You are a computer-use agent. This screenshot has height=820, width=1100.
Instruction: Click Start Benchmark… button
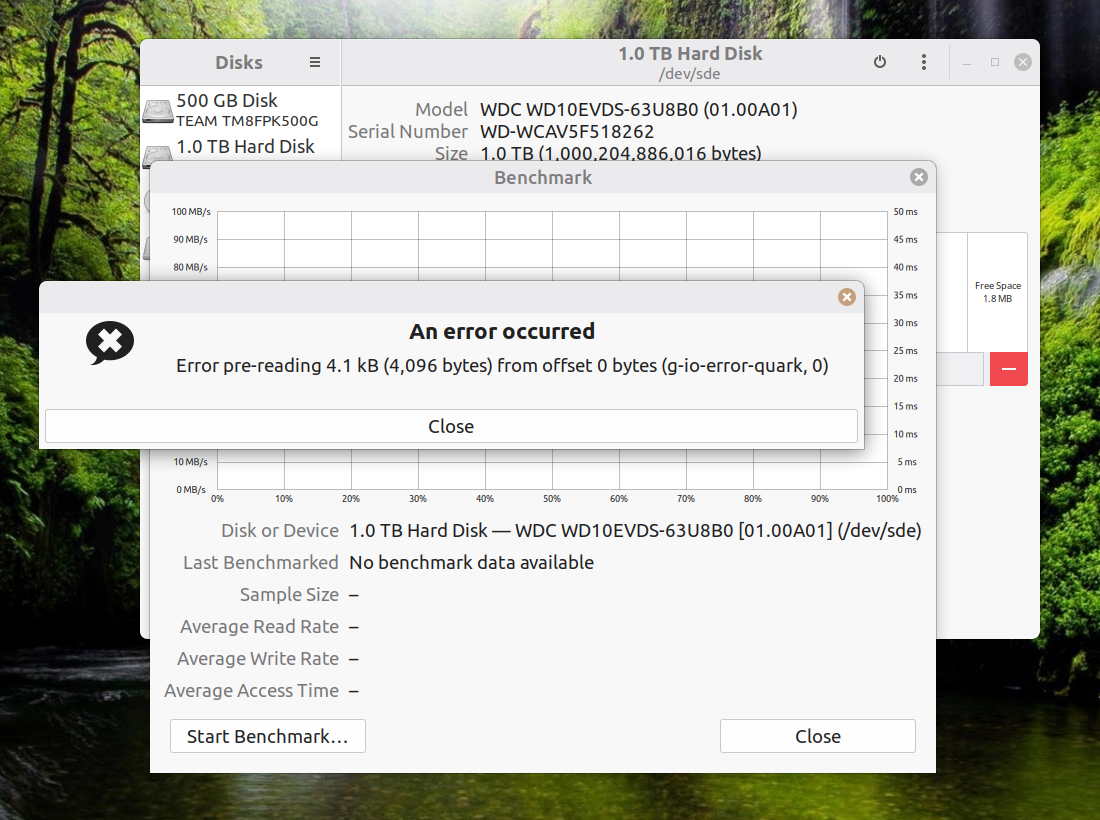click(267, 736)
